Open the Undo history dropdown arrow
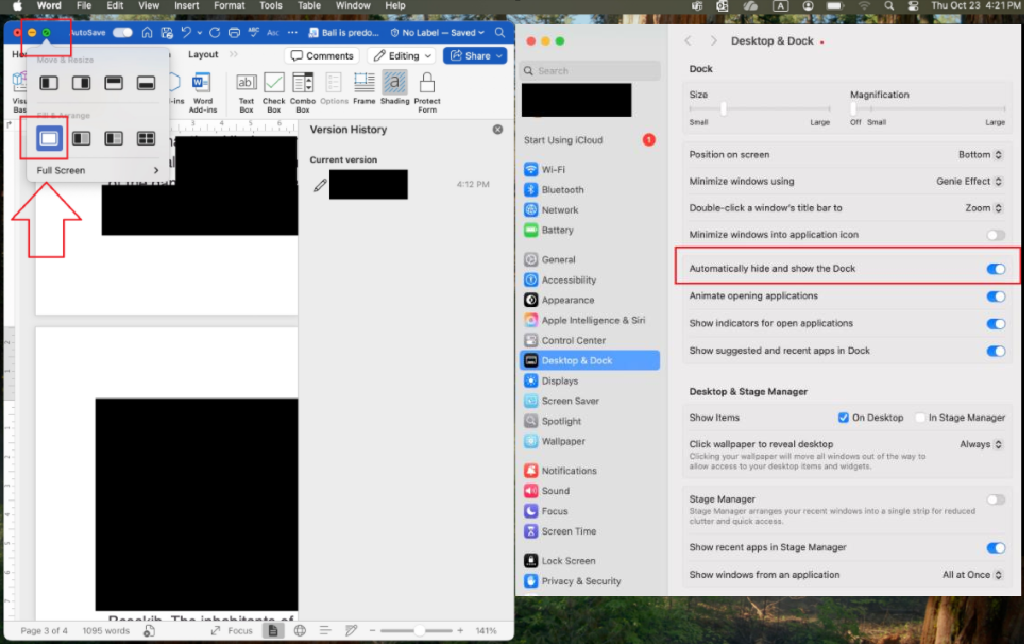This screenshot has width=1024, height=644. pos(199,33)
